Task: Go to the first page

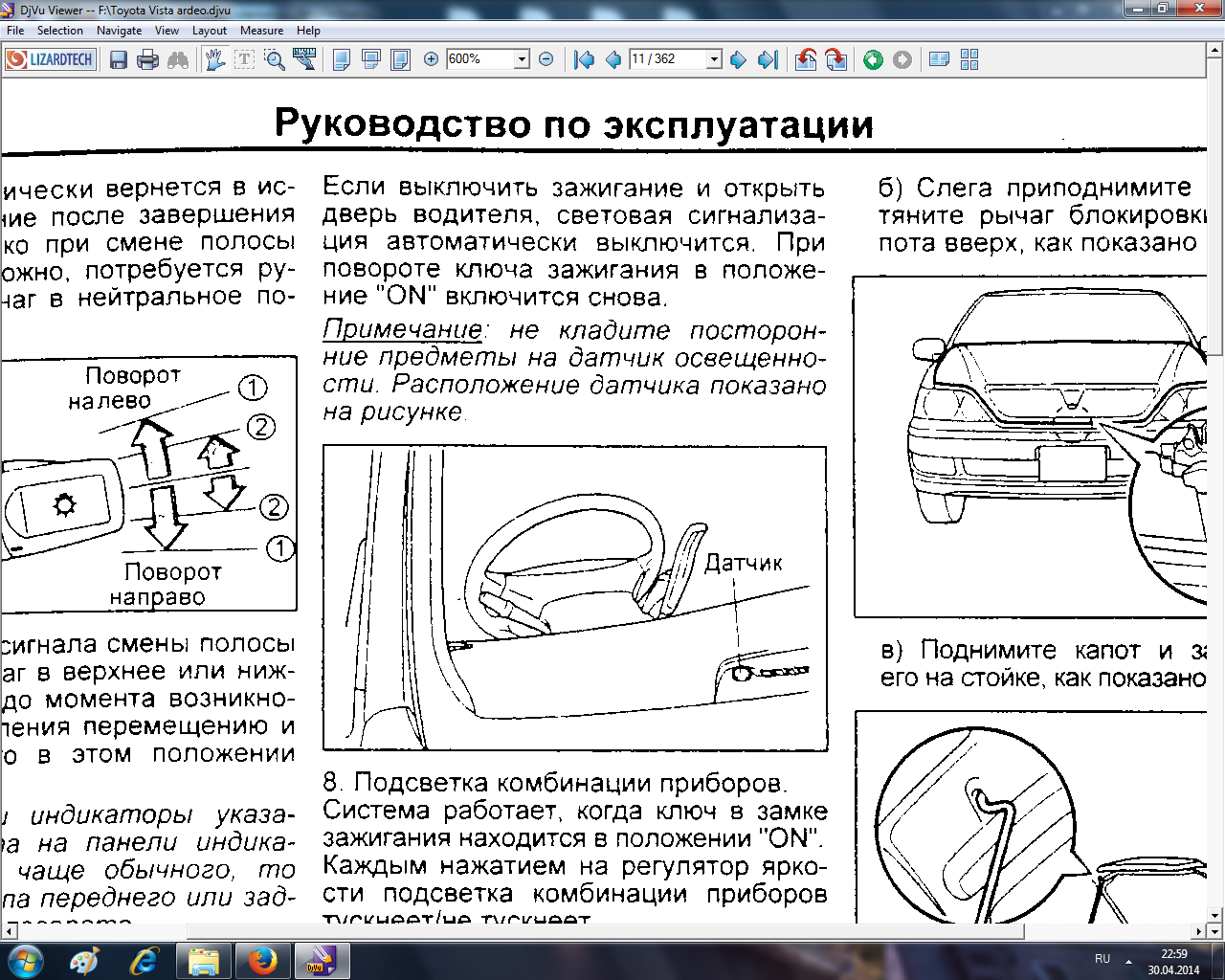Action: click(x=584, y=60)
